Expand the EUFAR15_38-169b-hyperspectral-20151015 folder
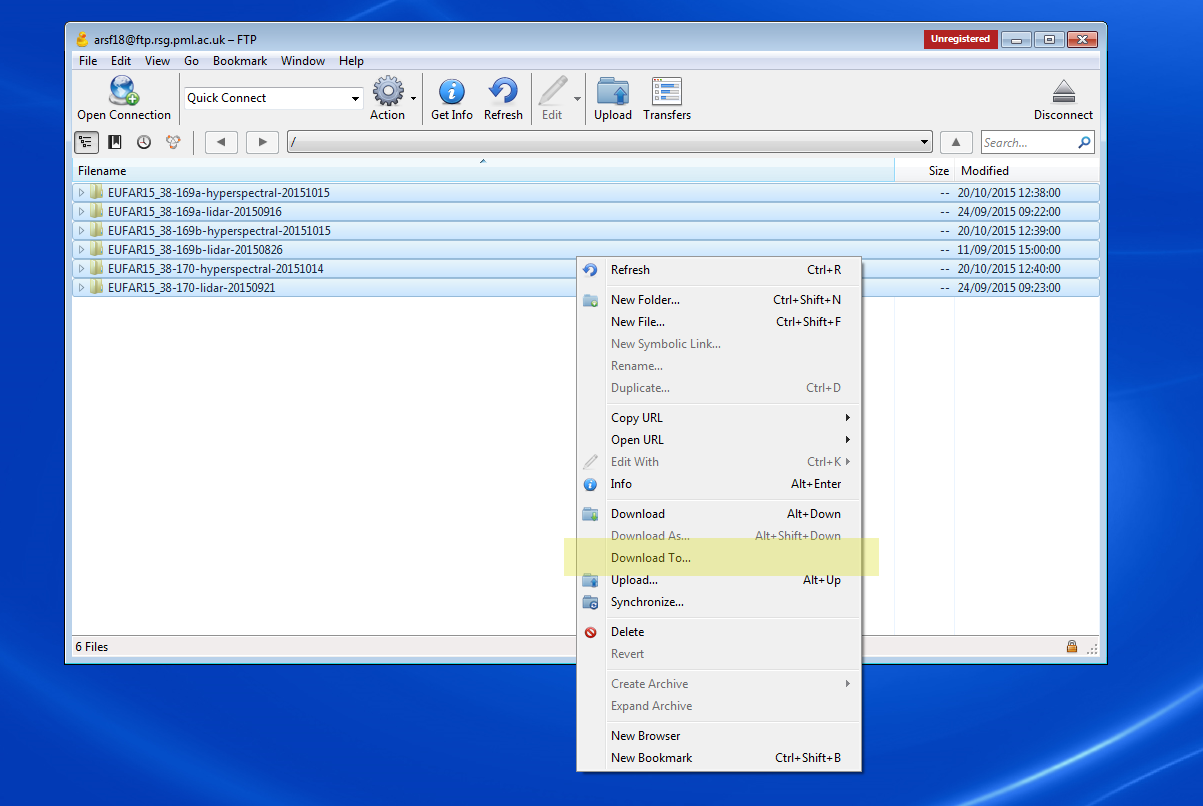1203x806 pixels. [x=82, y=231]
